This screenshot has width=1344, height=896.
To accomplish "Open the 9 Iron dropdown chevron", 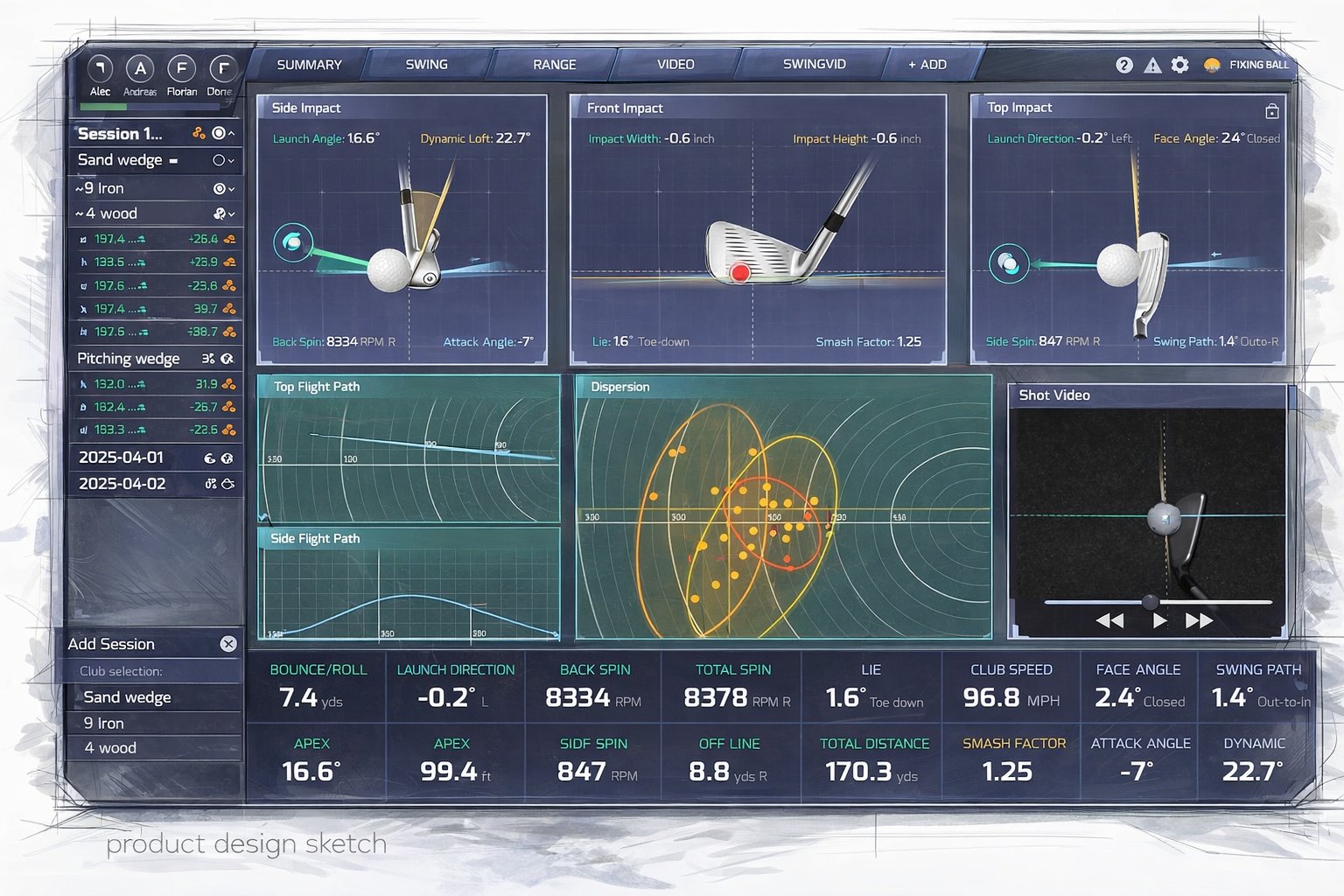I will [231, 188].
